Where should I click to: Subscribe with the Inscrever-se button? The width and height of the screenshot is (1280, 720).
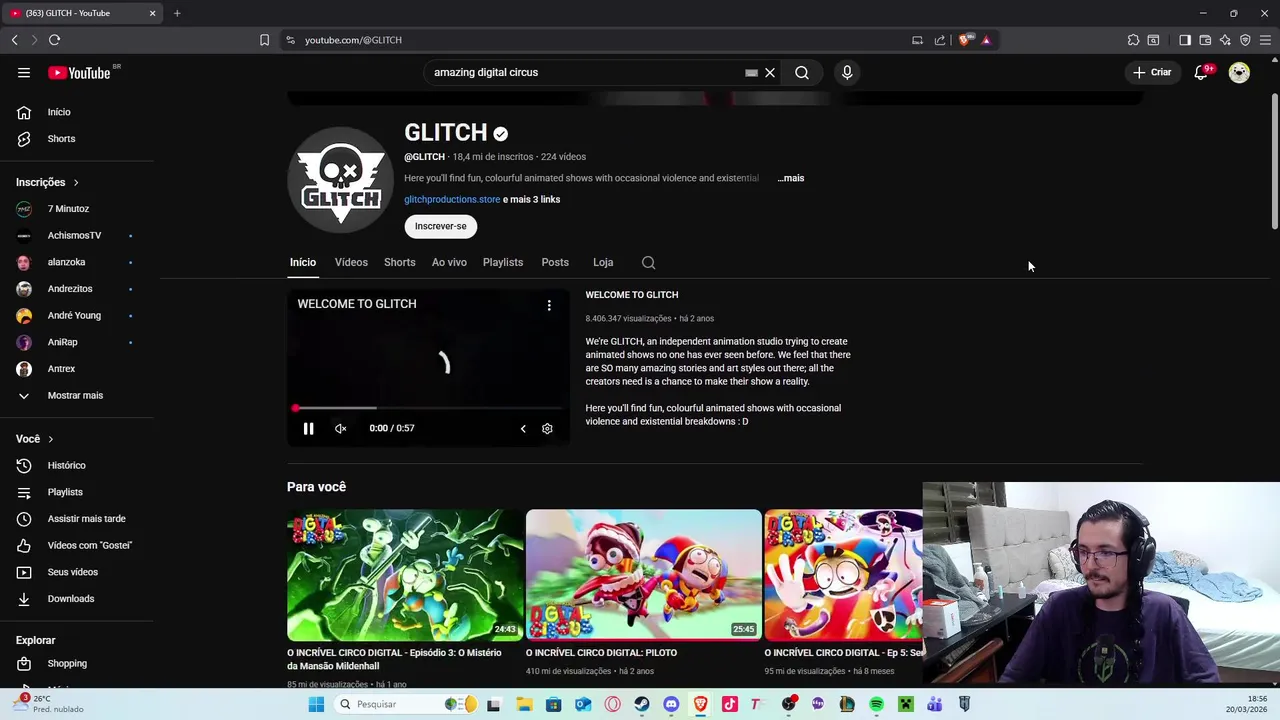point(441,226)
